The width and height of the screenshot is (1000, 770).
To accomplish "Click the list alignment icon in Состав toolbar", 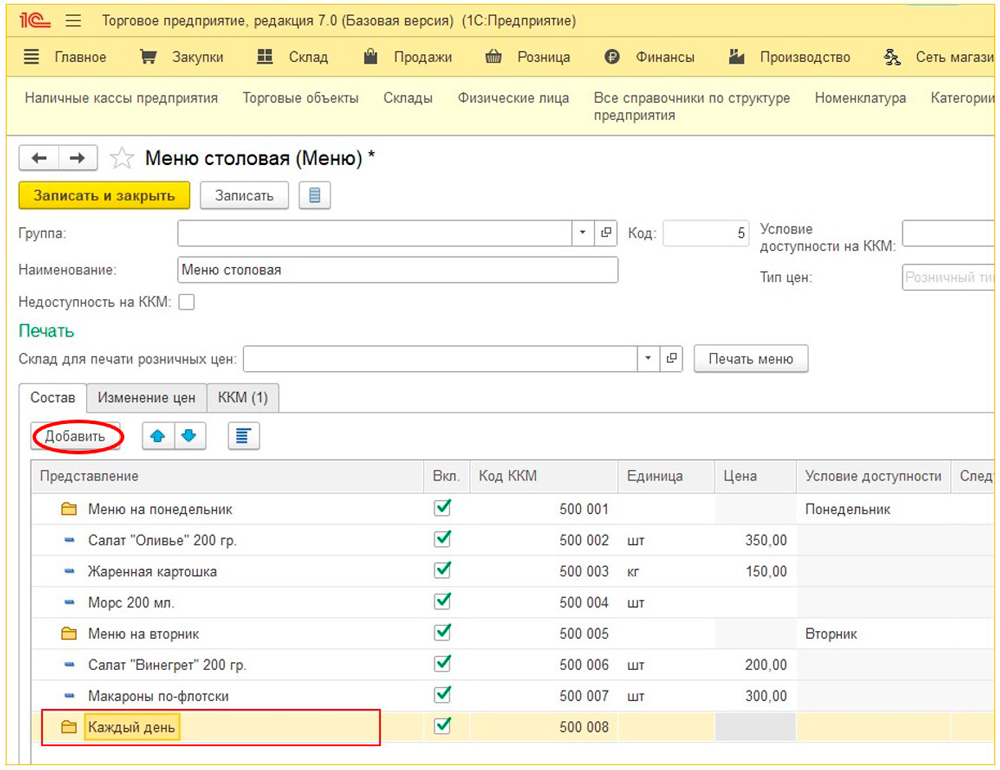I will click(x=243, y=436).
